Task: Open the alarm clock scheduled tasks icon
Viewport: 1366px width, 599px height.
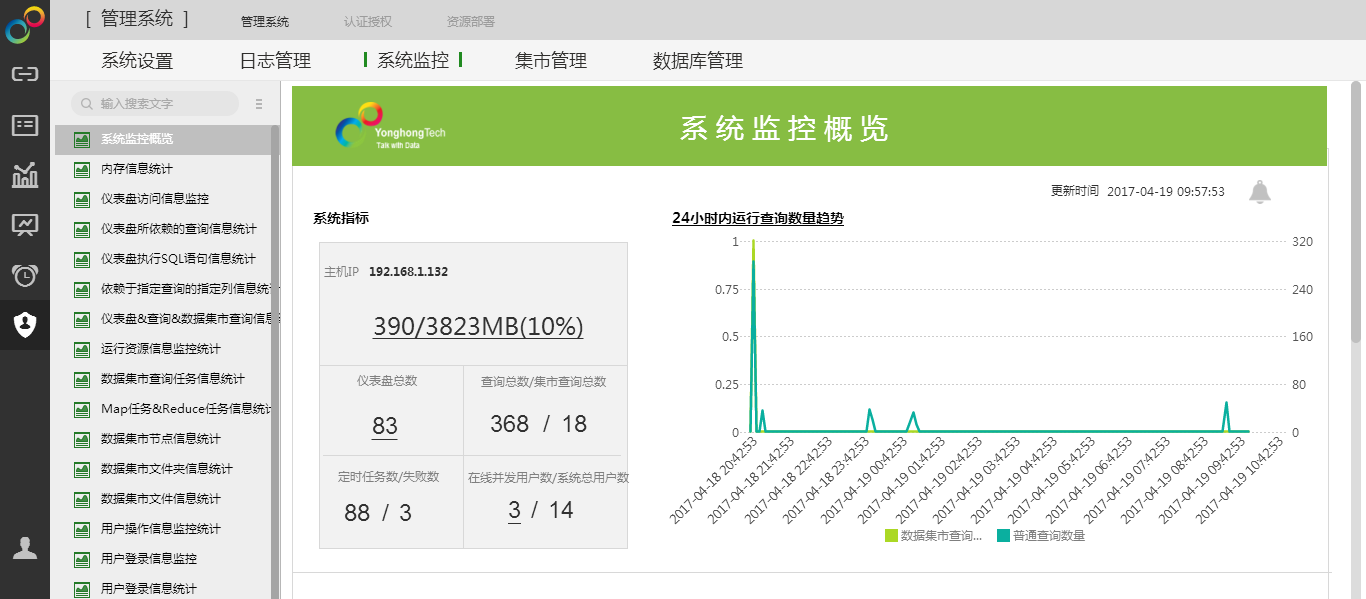Action: click(x=25, y=275)
